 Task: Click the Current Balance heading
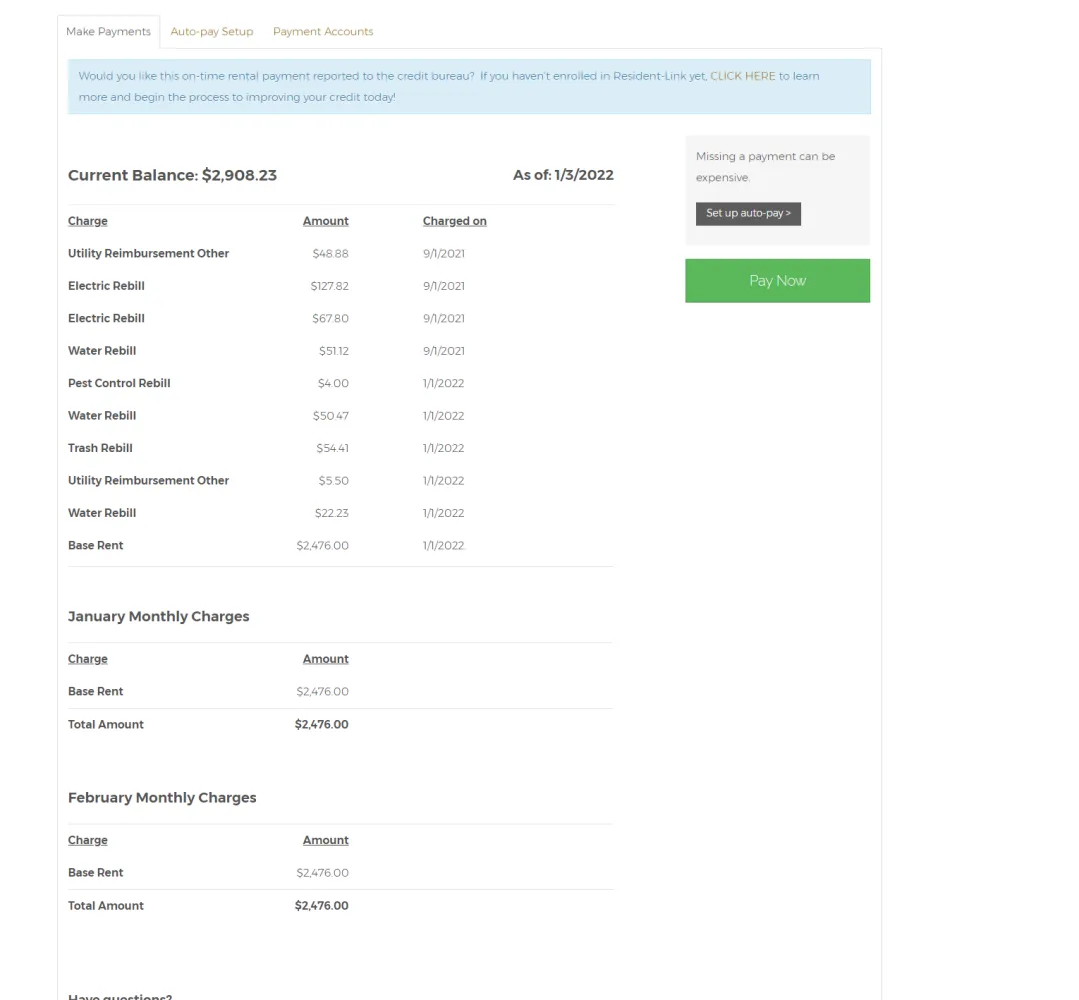click(172, 175)
